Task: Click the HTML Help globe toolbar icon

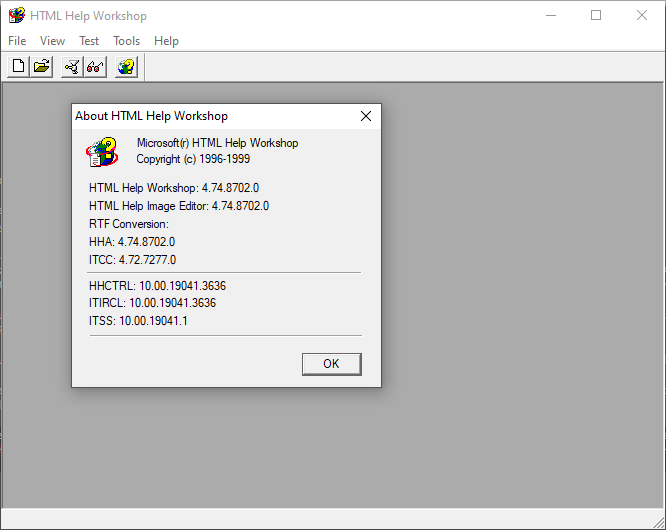Action: [x=126, y=67]
